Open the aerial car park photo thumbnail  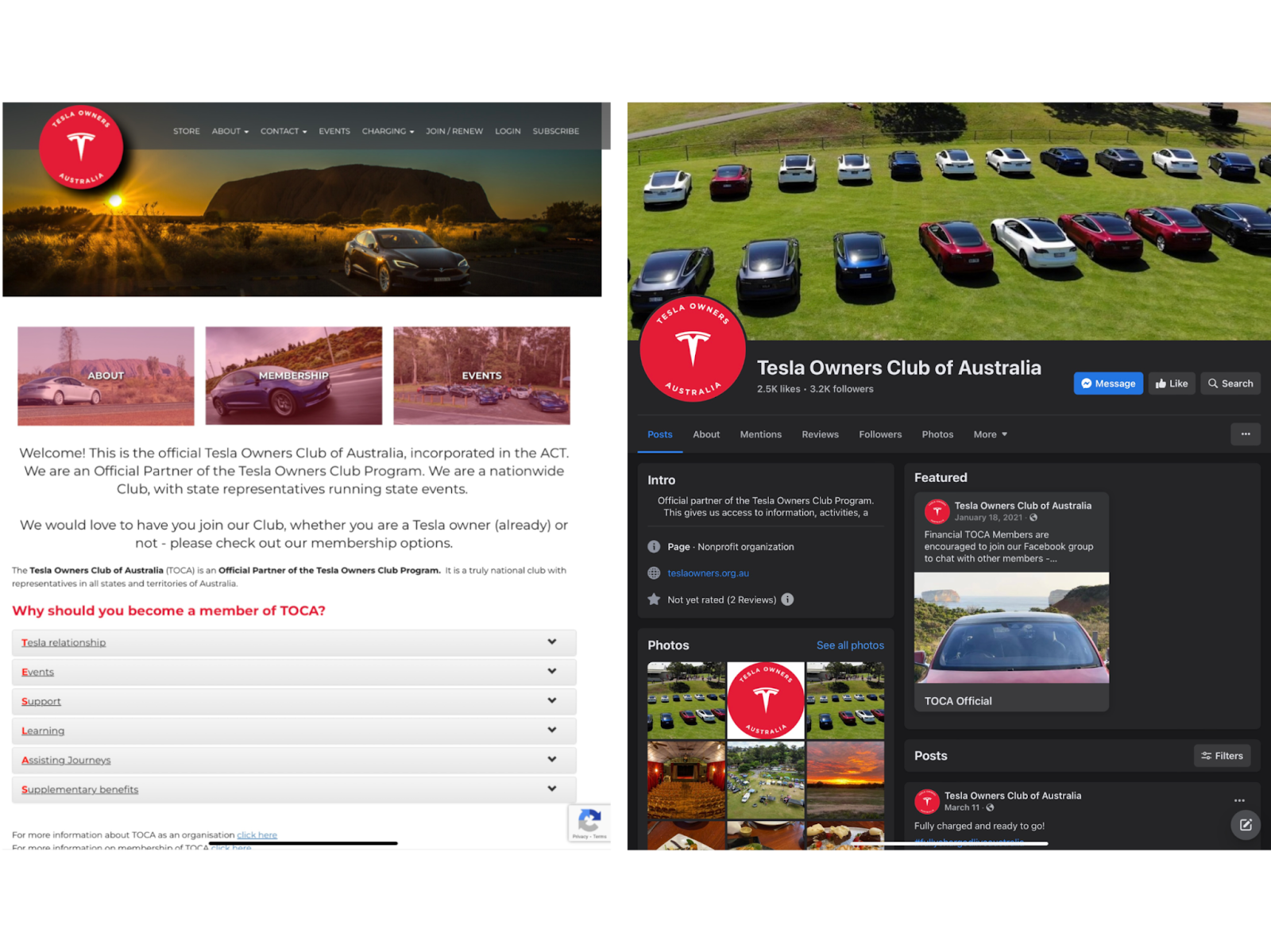766,780
